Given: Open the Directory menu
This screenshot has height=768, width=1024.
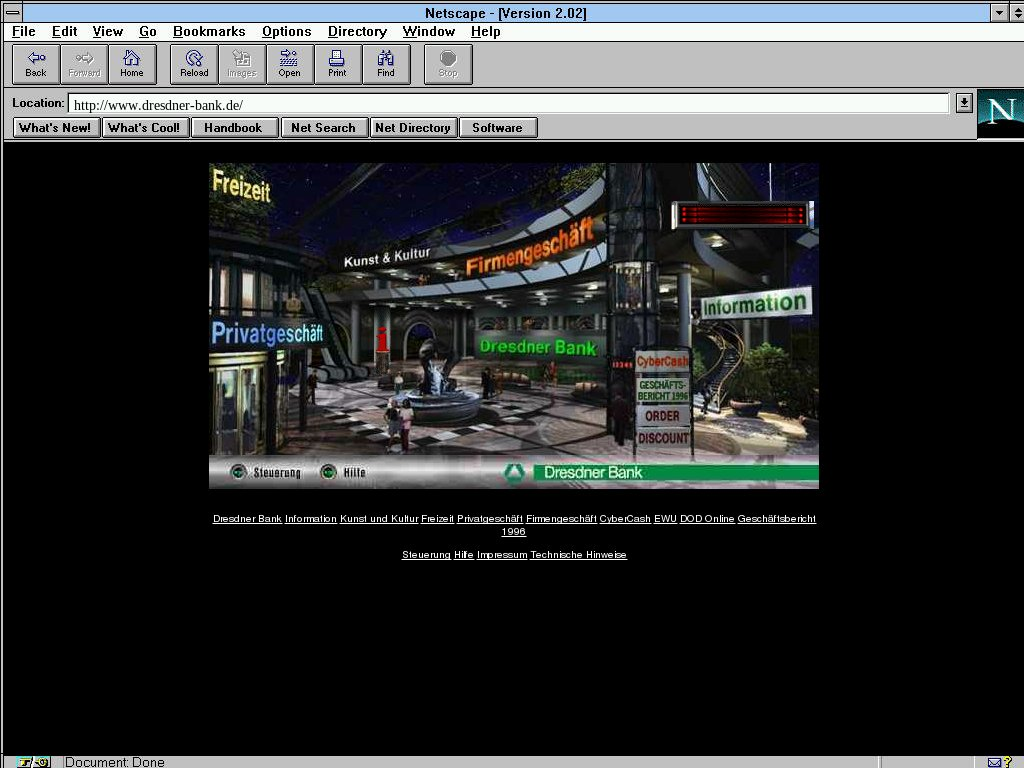Looking at the screenshot, I should [x=357, y=32].
